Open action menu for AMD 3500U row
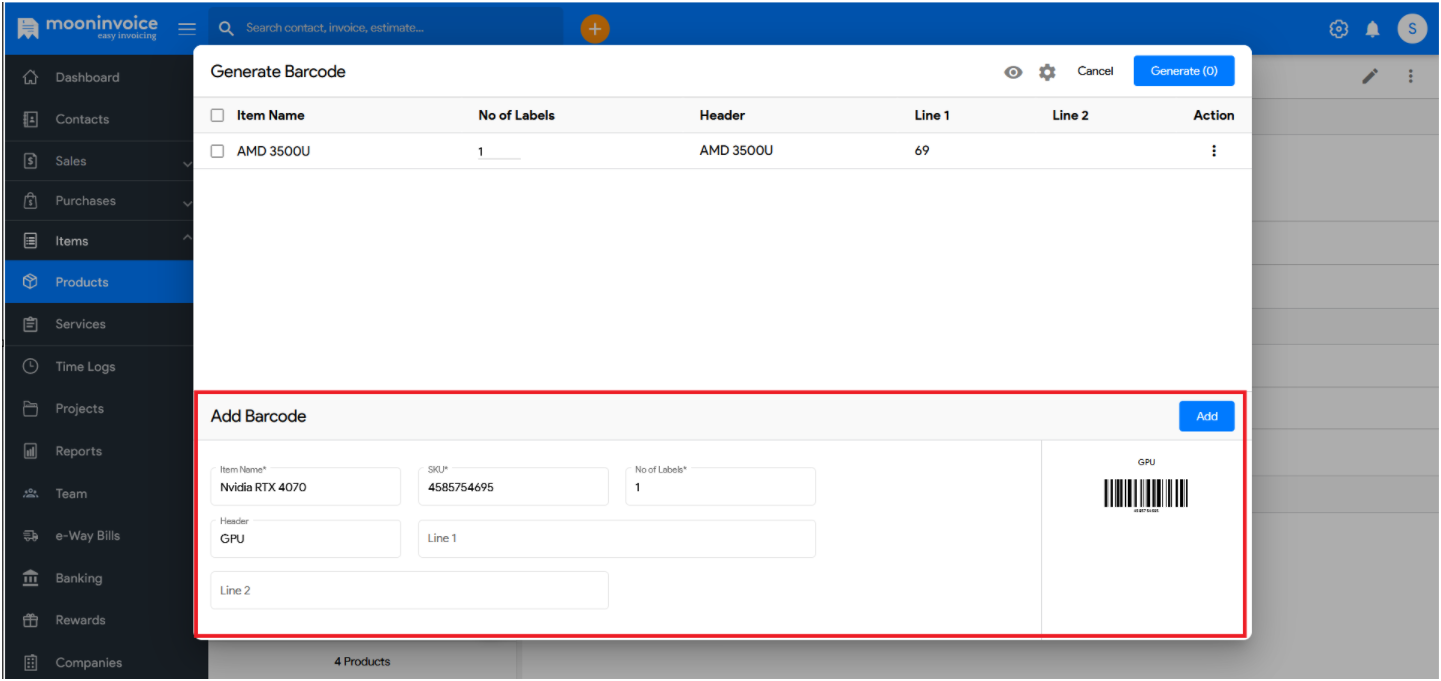Image resolution: width=1441 pixels, height=681 pixels. (x=1214, y=151)
